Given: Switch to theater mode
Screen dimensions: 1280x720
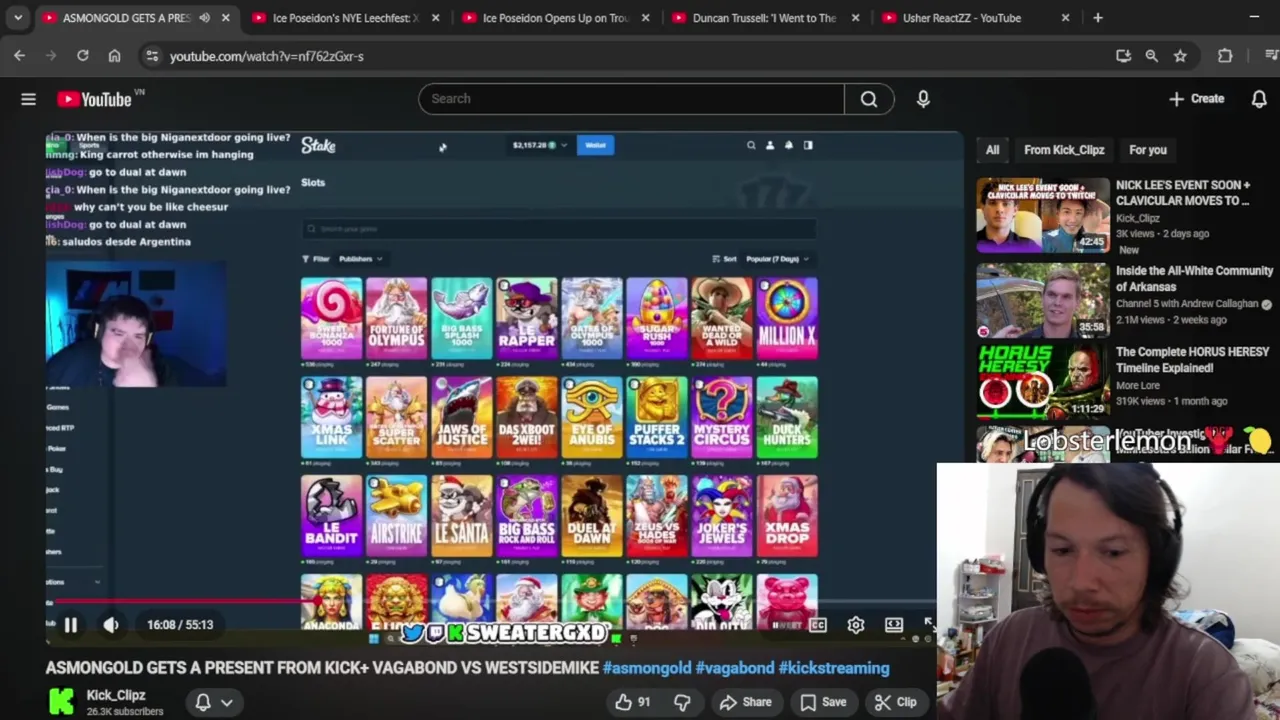Looking at the screenshot, I should pyautogui.click(x=894, y=625).
